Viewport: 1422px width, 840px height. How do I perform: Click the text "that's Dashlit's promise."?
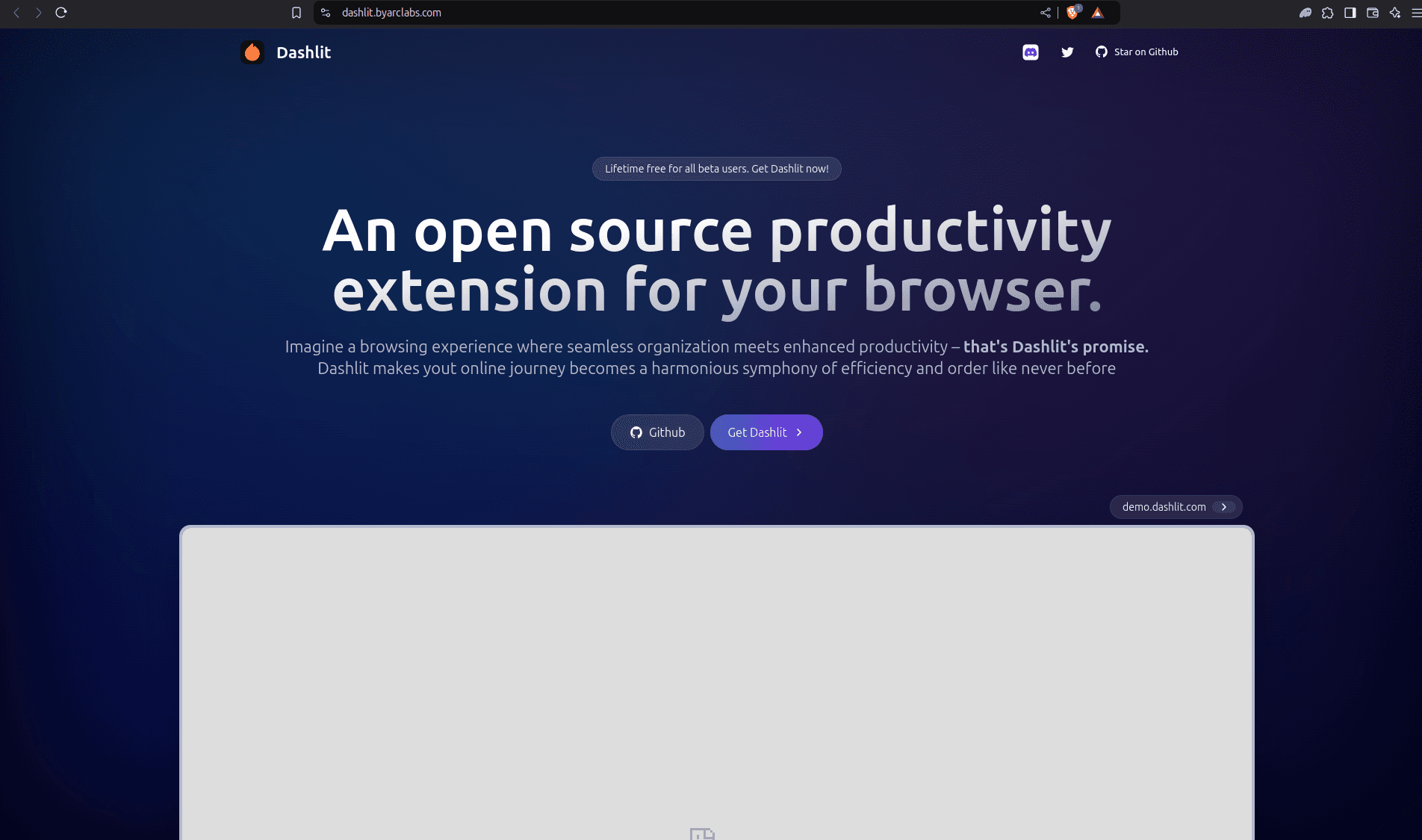tap(1056, 346)
